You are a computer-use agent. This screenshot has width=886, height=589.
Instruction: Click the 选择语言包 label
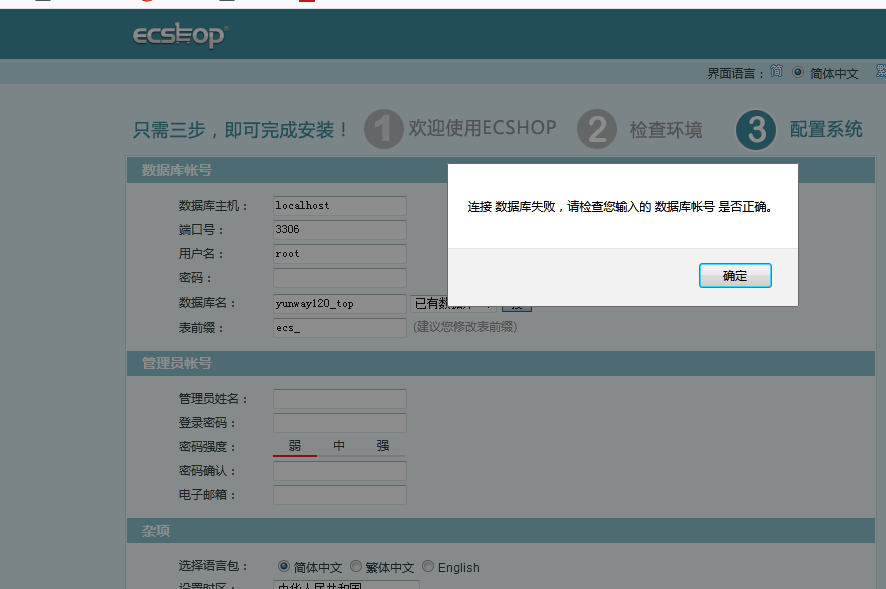(x=213, y=566)
